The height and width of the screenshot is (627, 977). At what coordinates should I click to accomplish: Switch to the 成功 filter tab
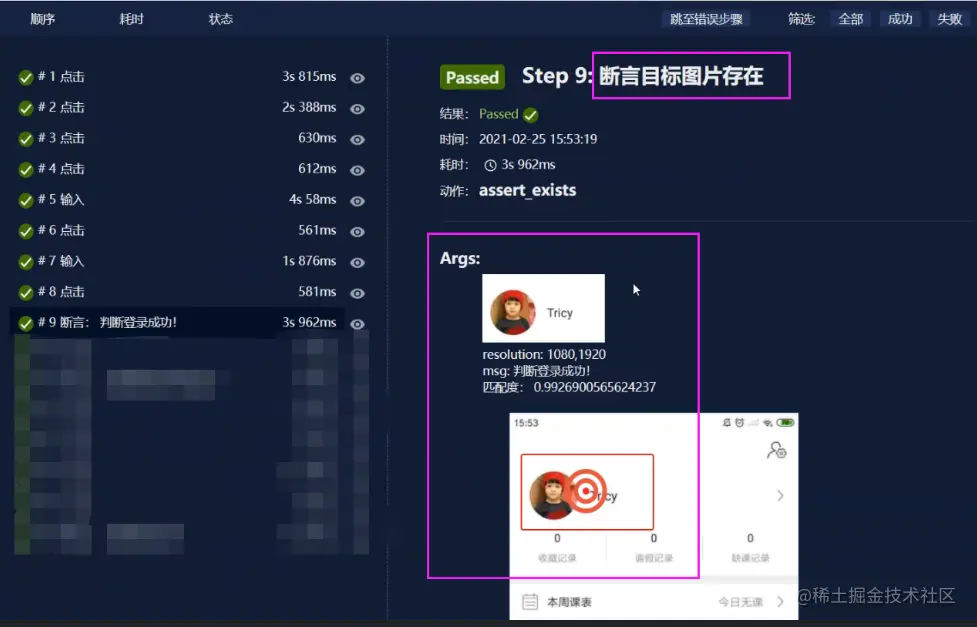(899, 18)
